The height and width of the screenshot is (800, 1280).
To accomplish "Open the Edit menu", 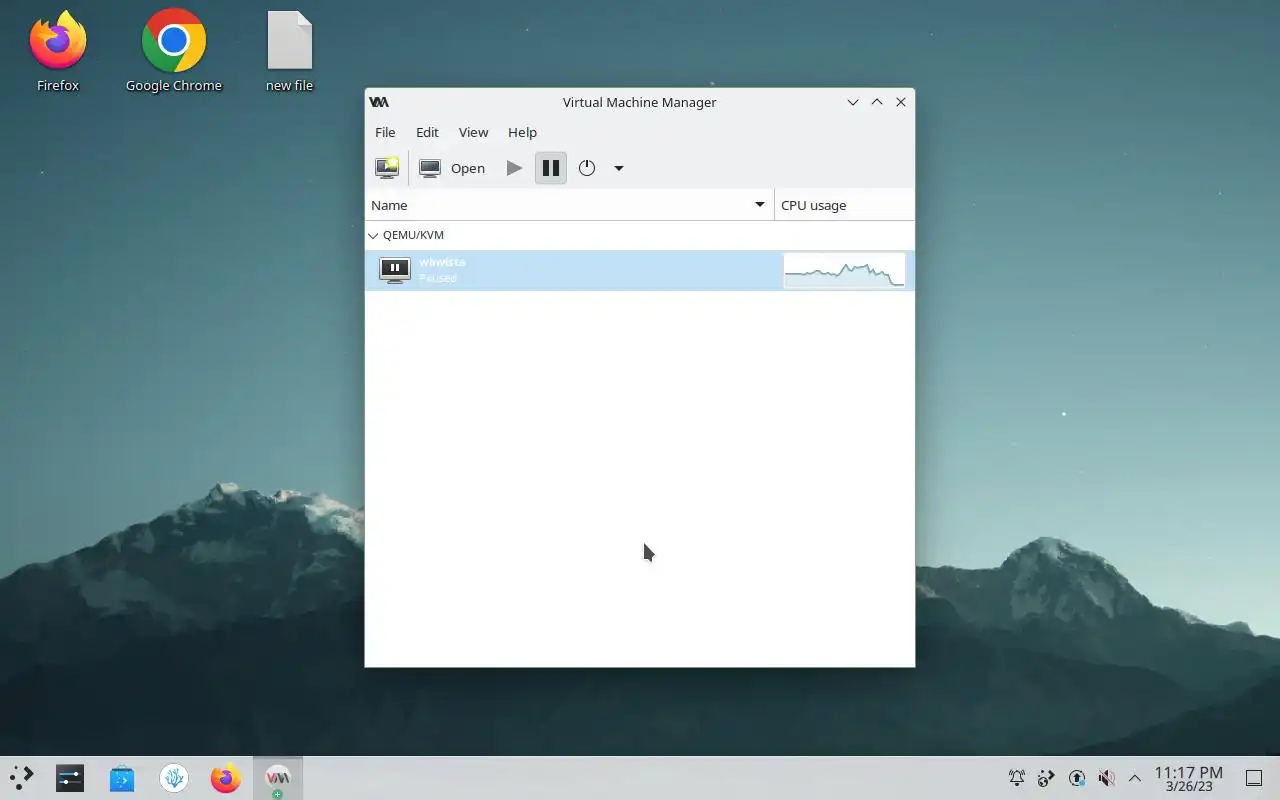I will 427,132.
